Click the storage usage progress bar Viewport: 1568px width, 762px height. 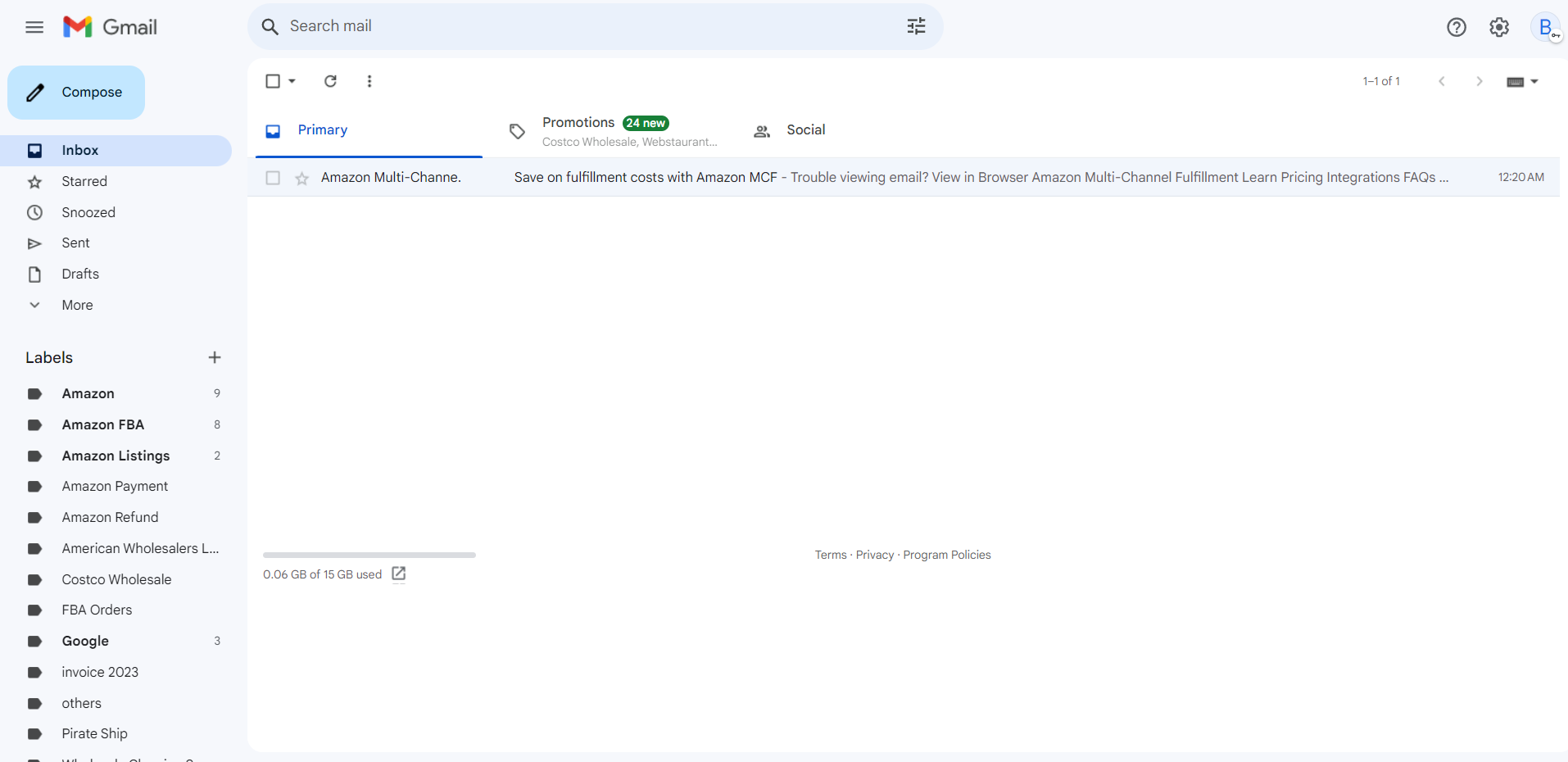369,555
